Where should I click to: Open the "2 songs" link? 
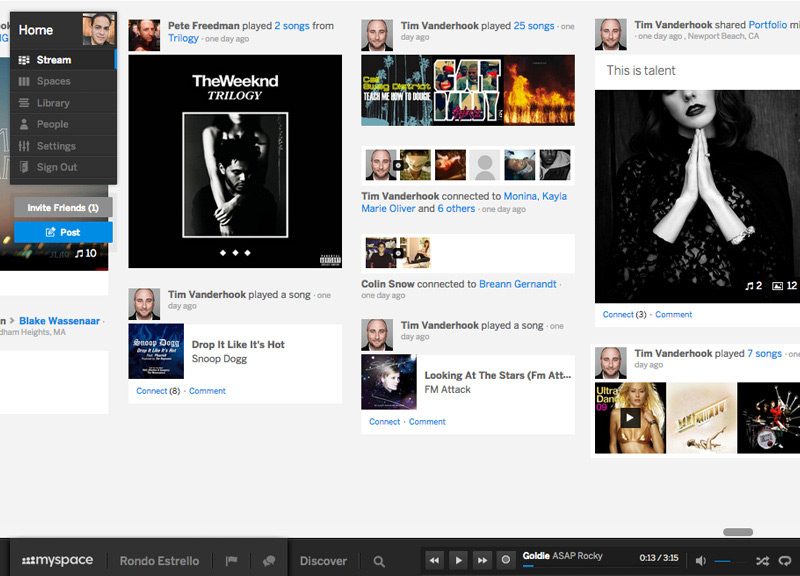pyautogui.click(x=292, y=26)
